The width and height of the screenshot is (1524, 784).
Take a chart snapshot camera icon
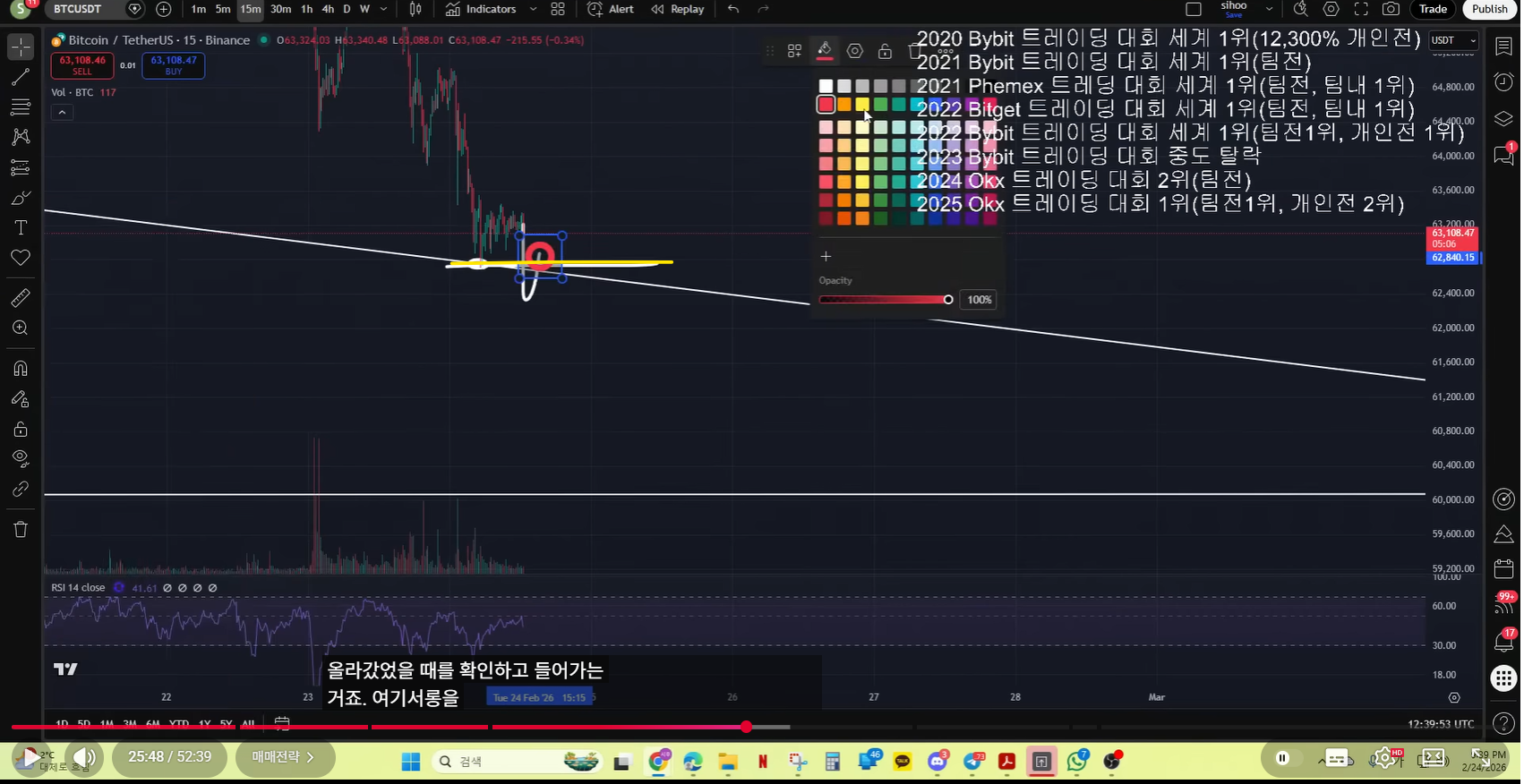pyautogui.click(x=1391, y=9)
